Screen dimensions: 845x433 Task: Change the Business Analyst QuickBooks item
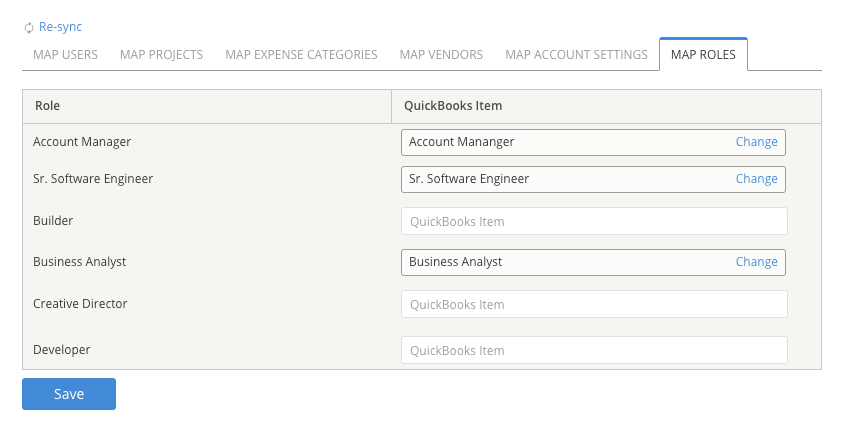[x=757, y=262]
